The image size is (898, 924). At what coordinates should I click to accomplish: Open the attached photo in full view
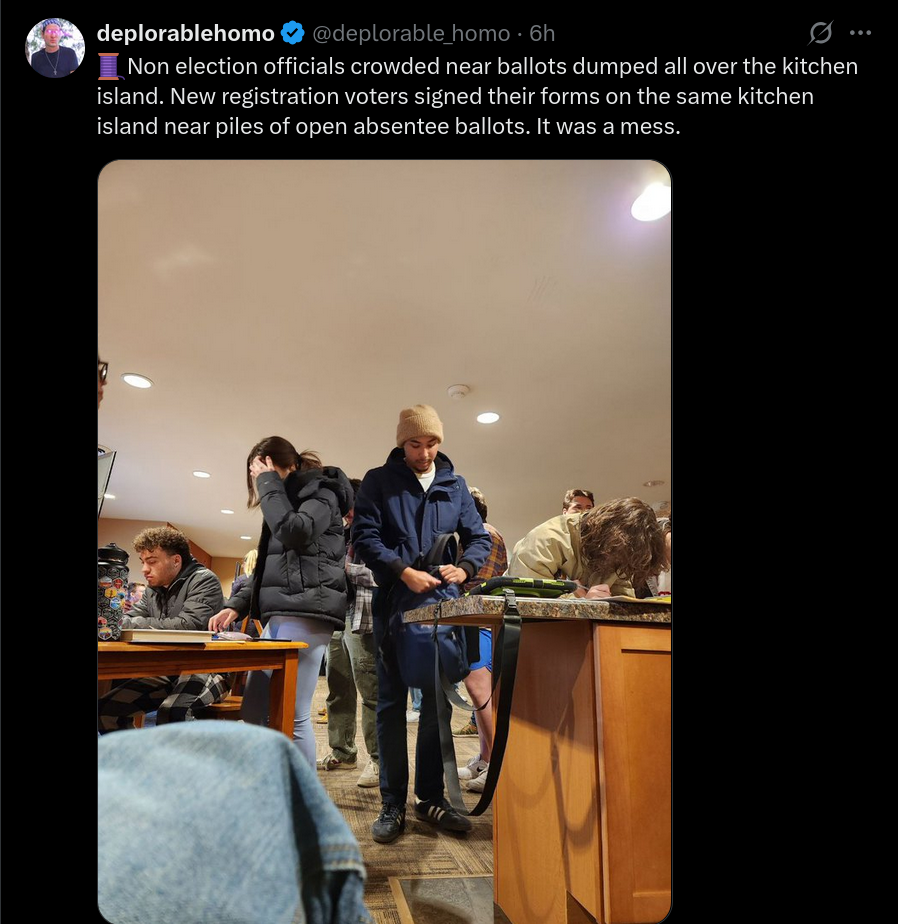point(384,542)
